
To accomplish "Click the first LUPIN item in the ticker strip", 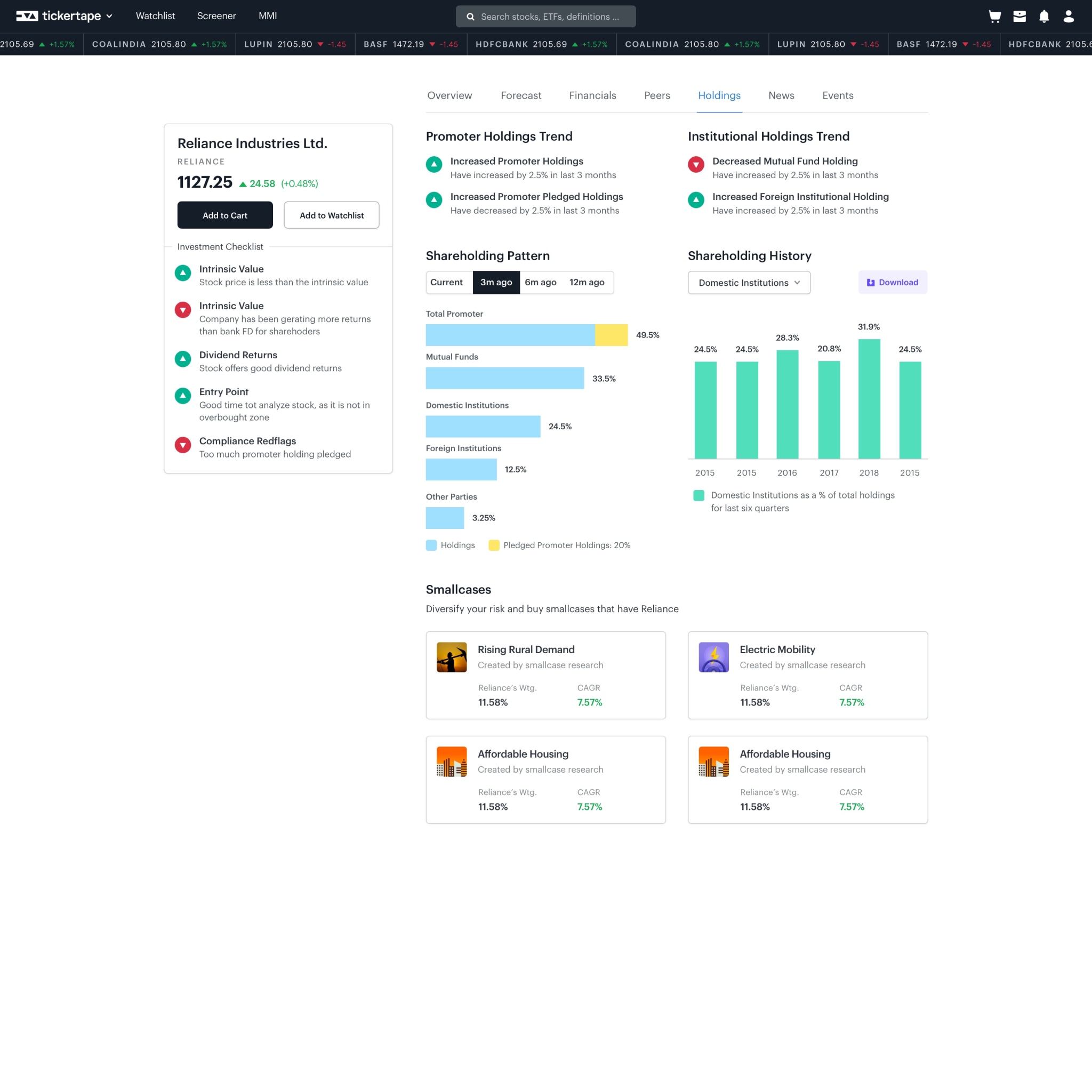I will pos(295,44).
